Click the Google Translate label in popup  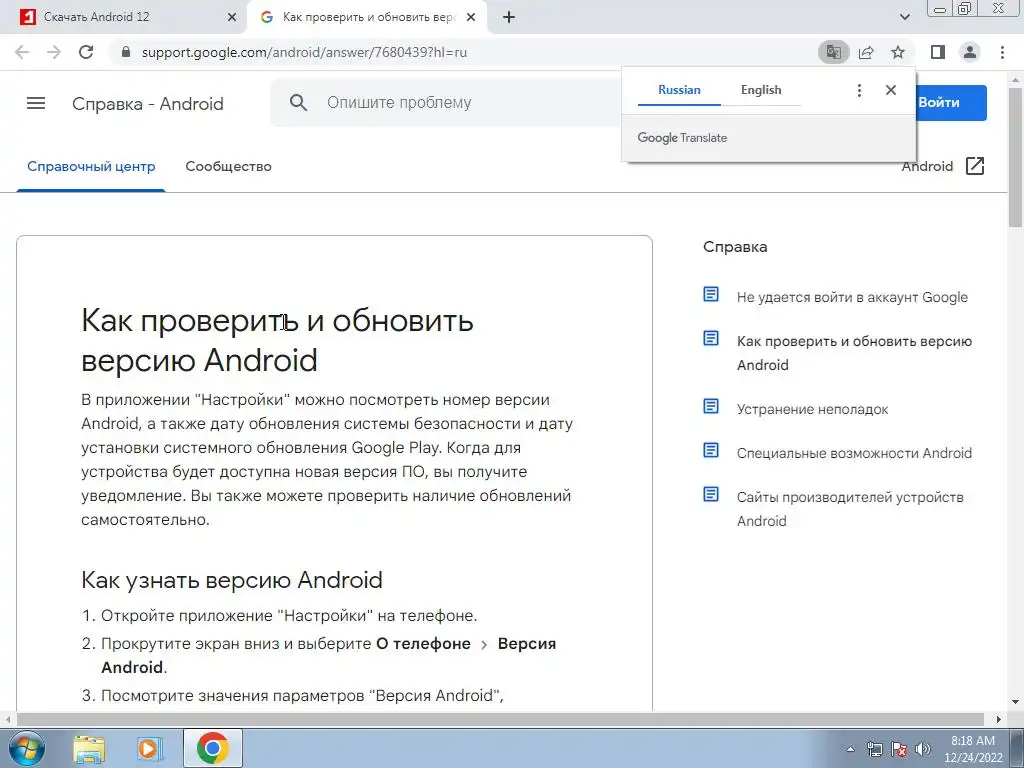682,138
